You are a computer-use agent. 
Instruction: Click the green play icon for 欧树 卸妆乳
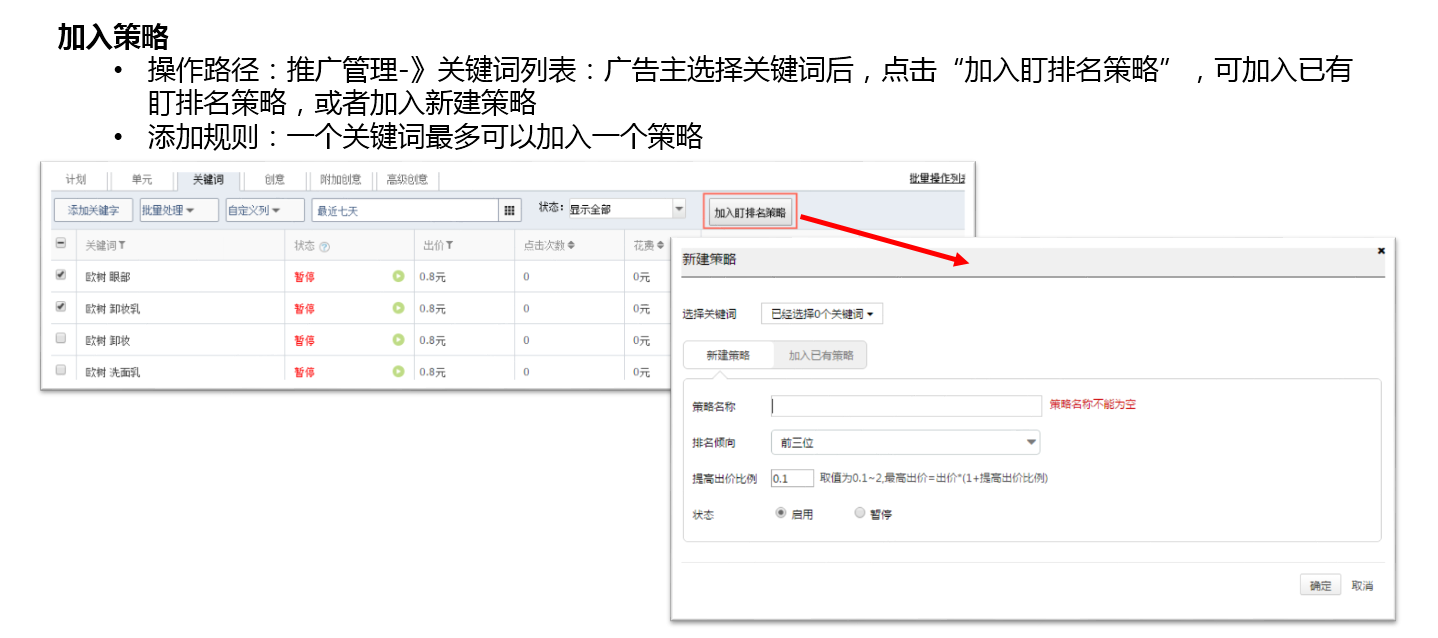pos(398,308)
